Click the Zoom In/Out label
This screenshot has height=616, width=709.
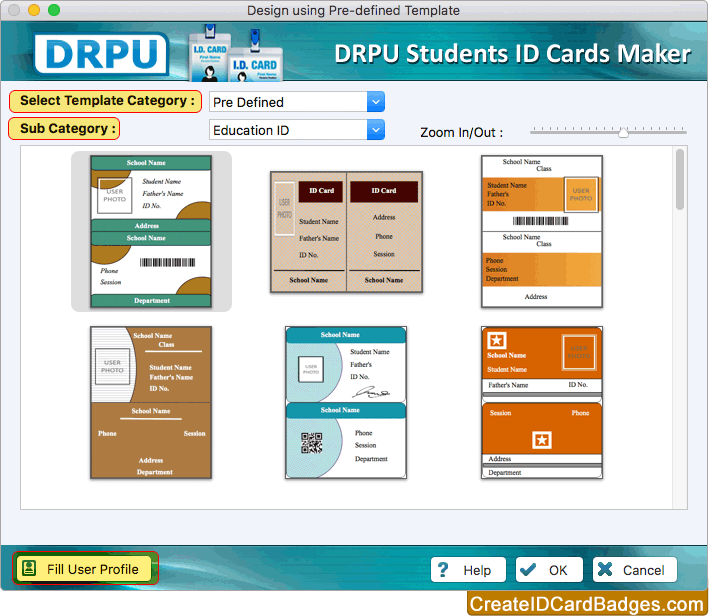click(461, 133)
